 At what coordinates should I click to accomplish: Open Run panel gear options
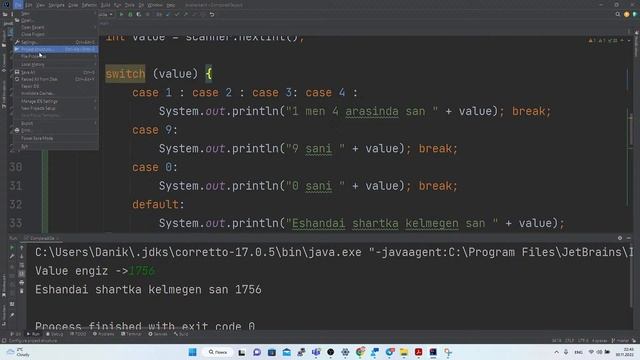(x=620, y=238)
